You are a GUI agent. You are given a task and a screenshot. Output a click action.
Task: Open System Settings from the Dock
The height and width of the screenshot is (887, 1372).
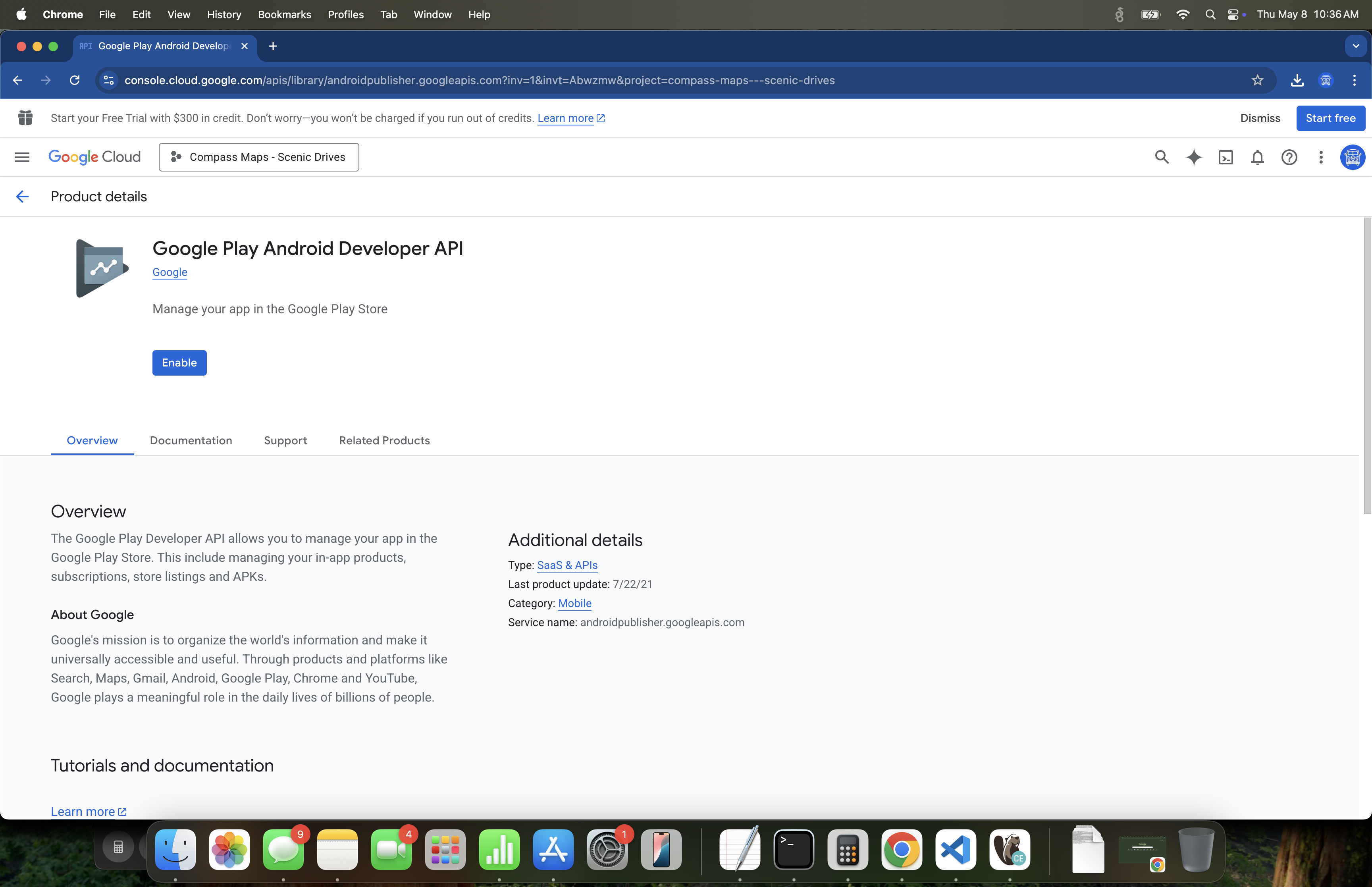(x=607, y=850)
